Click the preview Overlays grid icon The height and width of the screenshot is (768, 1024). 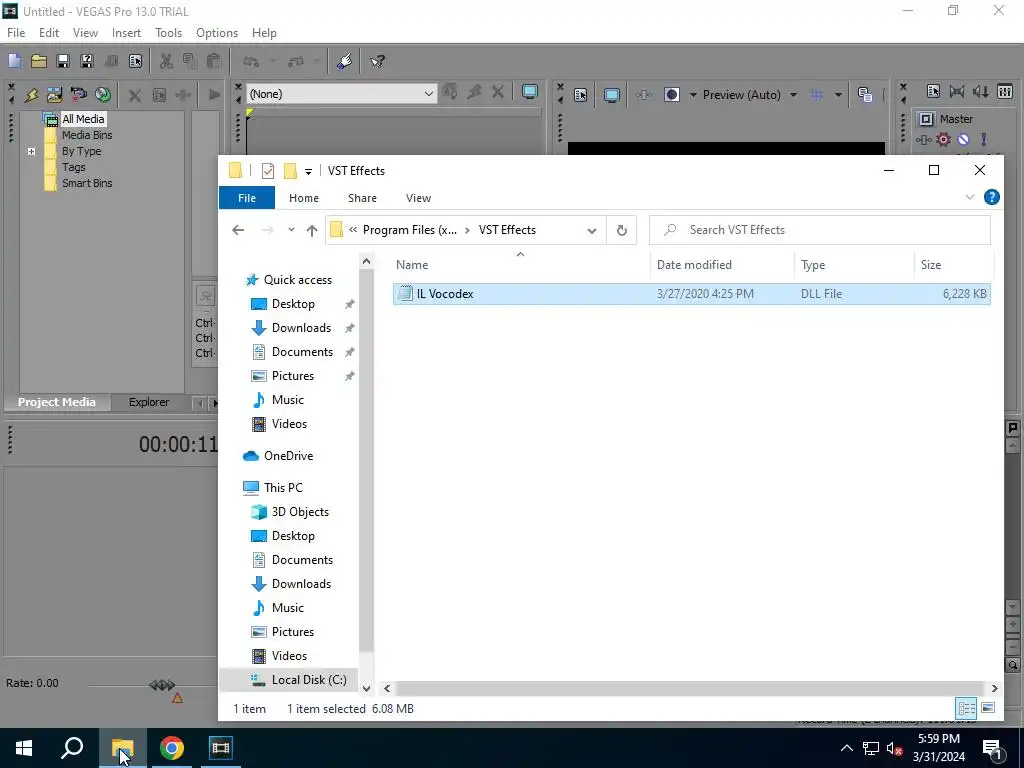click(x=816, y=95)
